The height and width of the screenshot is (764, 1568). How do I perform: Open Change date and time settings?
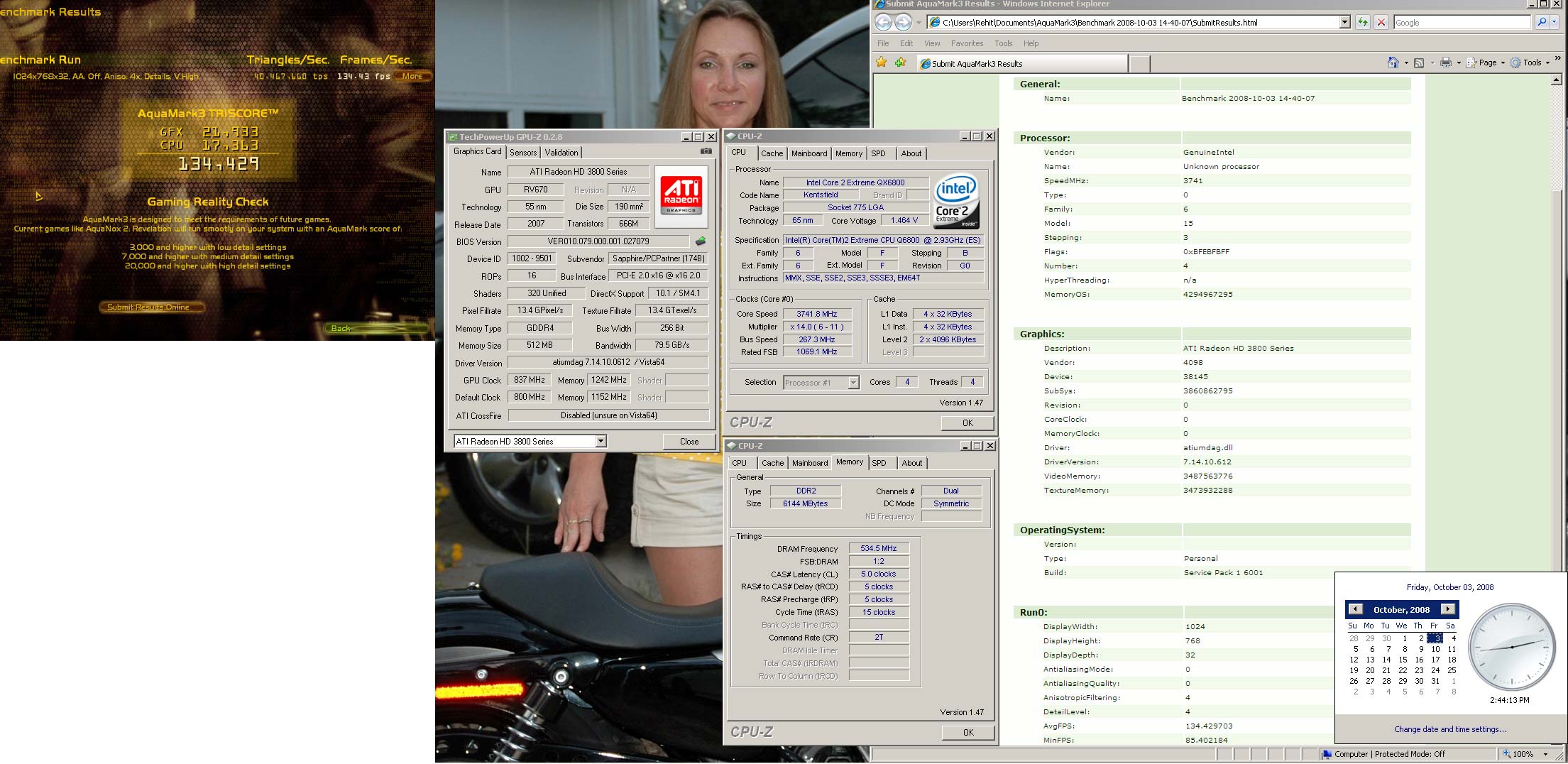pos(1450,729)
